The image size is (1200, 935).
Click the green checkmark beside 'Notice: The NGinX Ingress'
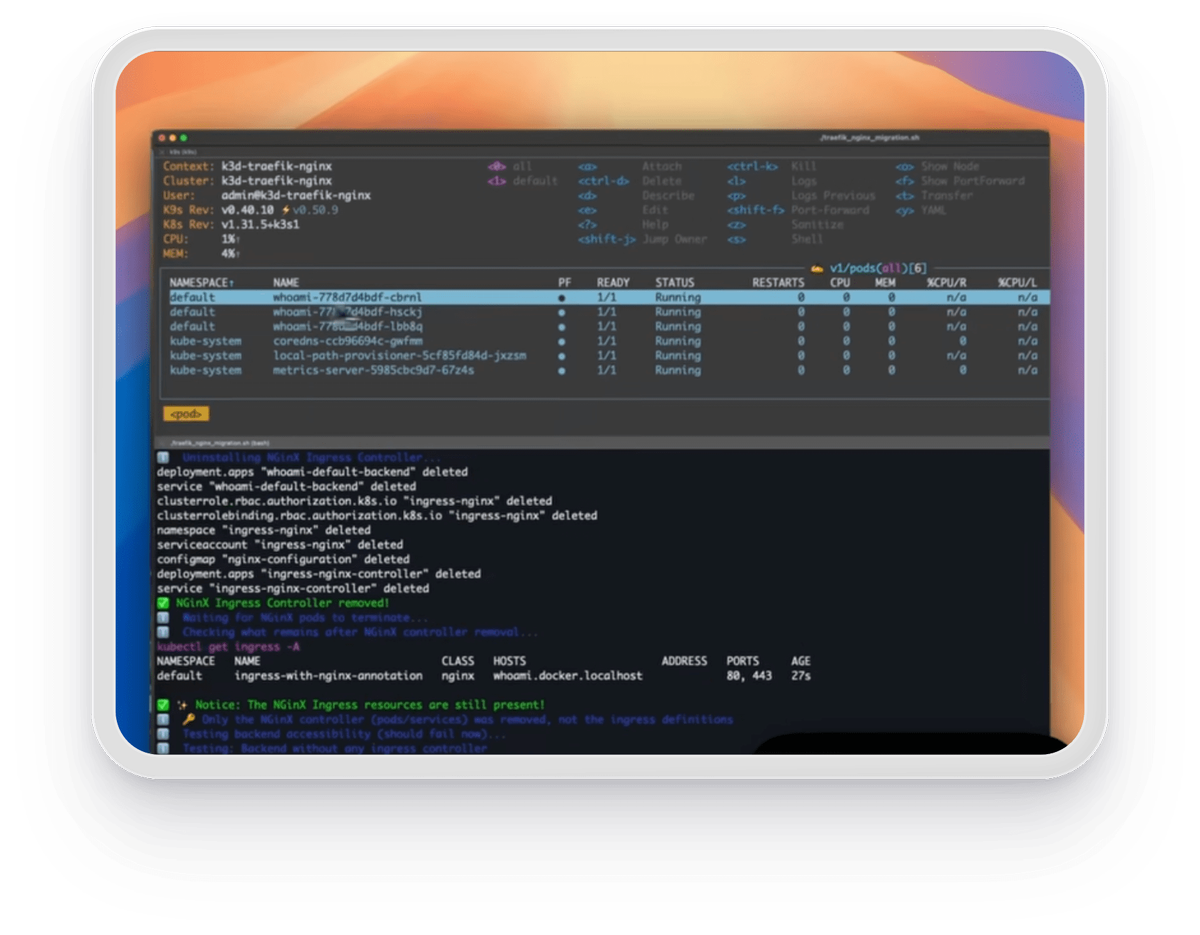pos(163,705)
